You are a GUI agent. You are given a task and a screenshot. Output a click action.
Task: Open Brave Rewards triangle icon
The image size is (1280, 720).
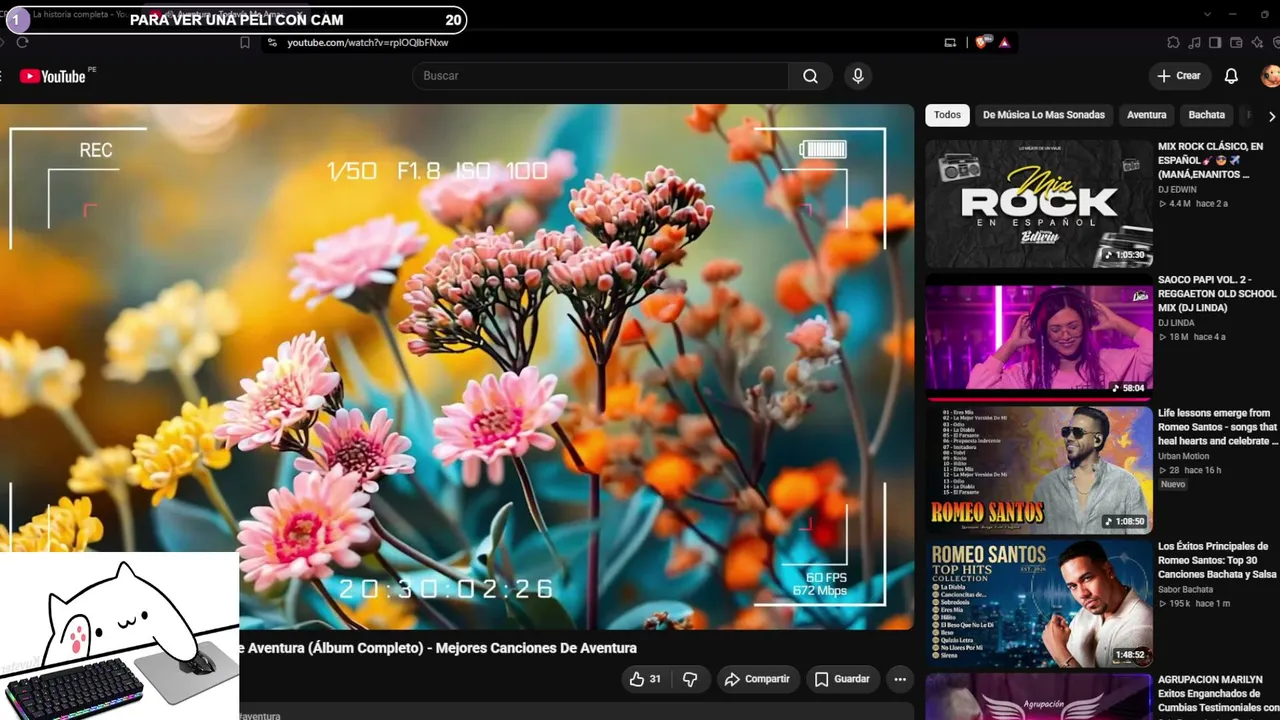(x=1004, y=42)
